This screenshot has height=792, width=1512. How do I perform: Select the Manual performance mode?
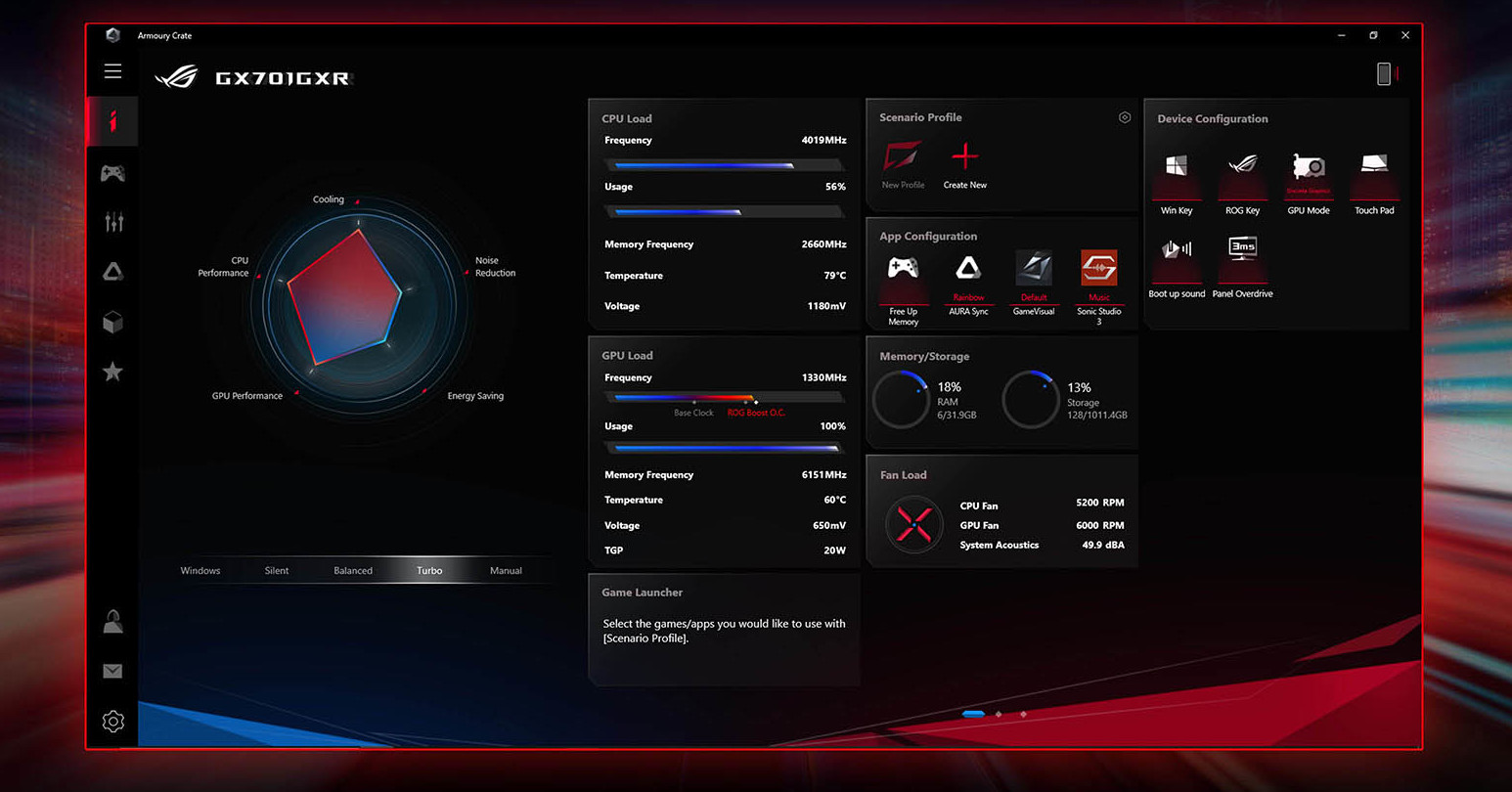click(x=506, y=570)
